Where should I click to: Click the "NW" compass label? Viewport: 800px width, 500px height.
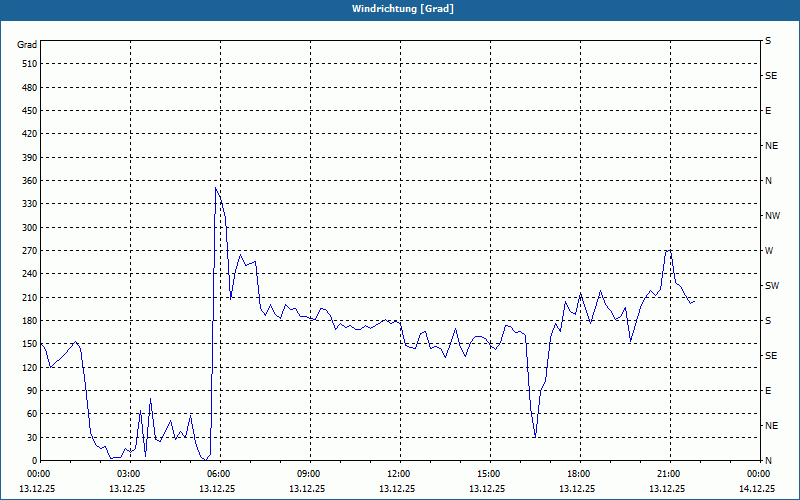point(772,216)
